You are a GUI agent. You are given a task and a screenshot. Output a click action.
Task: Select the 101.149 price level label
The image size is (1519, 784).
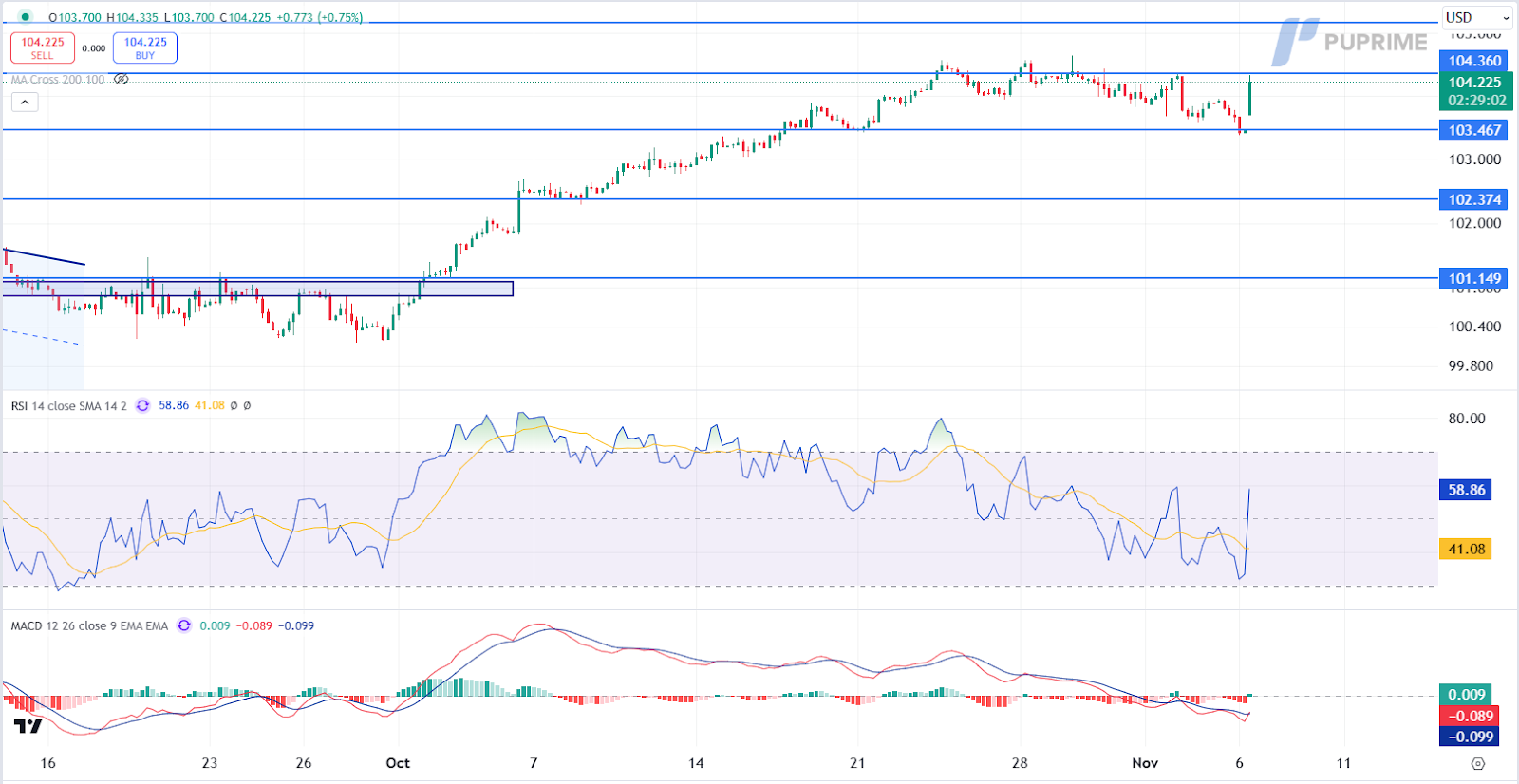coord(1474,278)
